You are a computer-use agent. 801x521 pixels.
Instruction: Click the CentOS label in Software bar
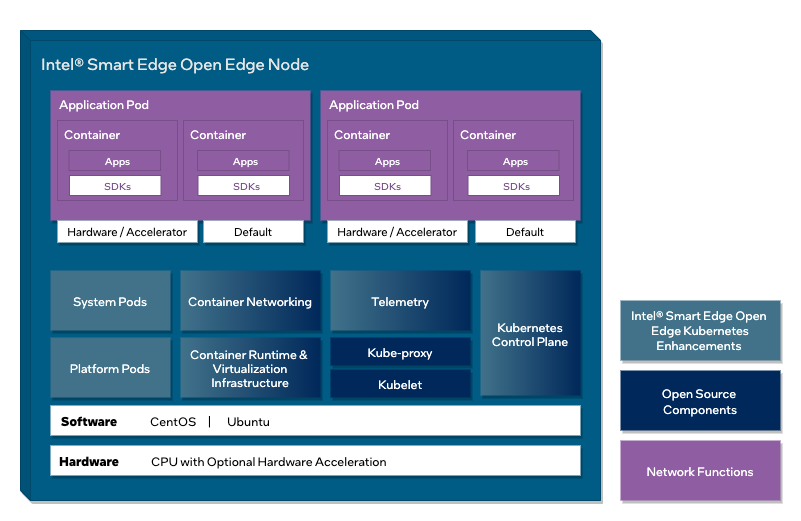coord(173,422)
